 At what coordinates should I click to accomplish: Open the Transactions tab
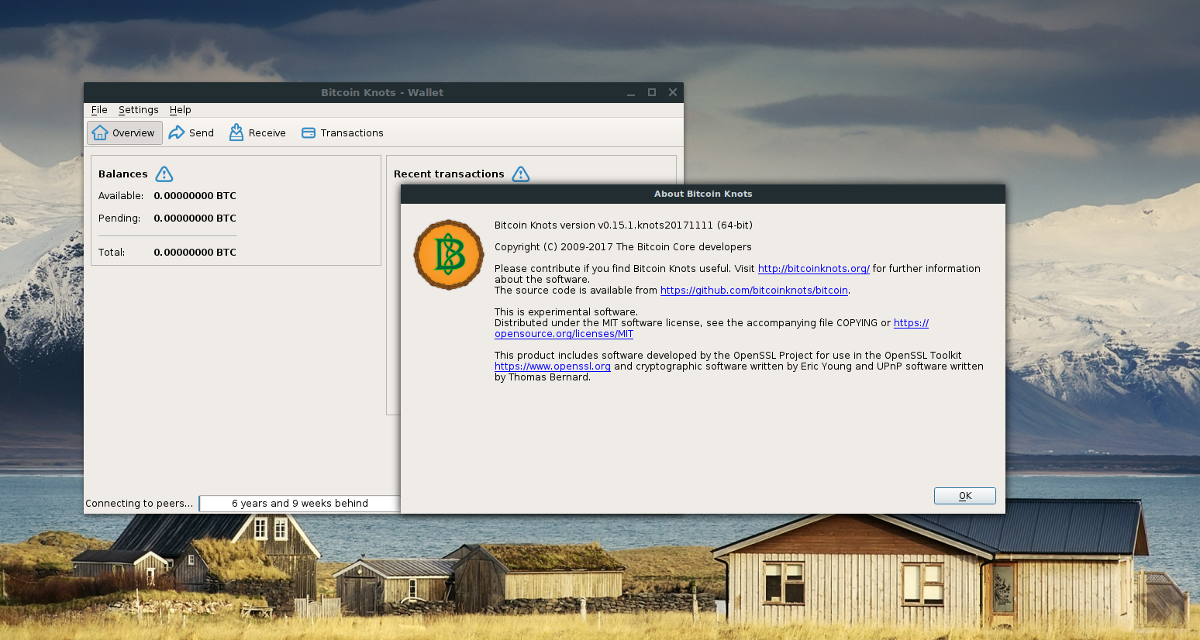click(342, 133)
